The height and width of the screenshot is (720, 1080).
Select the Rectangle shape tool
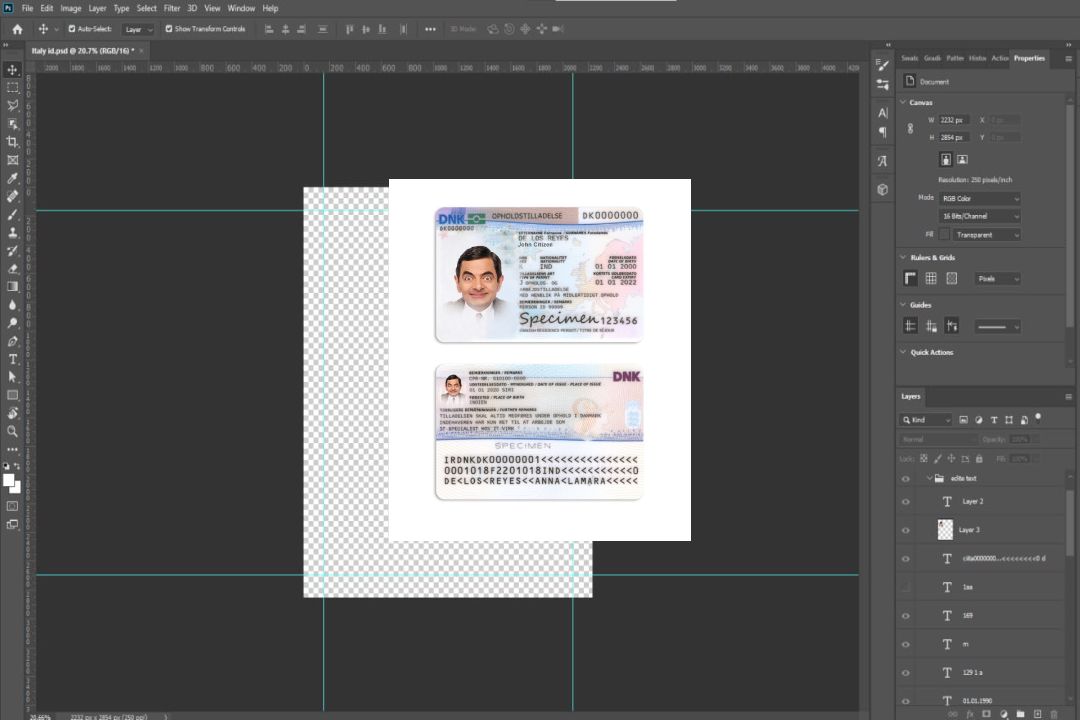point(12,395)
